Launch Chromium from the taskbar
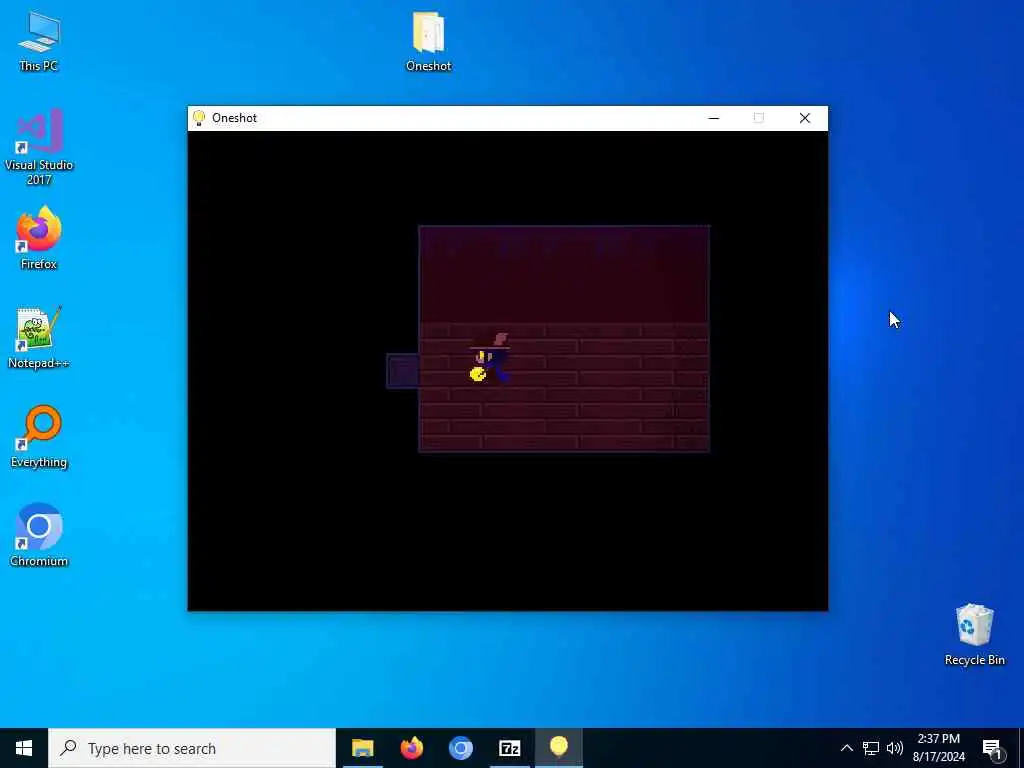 click(460, 748)
